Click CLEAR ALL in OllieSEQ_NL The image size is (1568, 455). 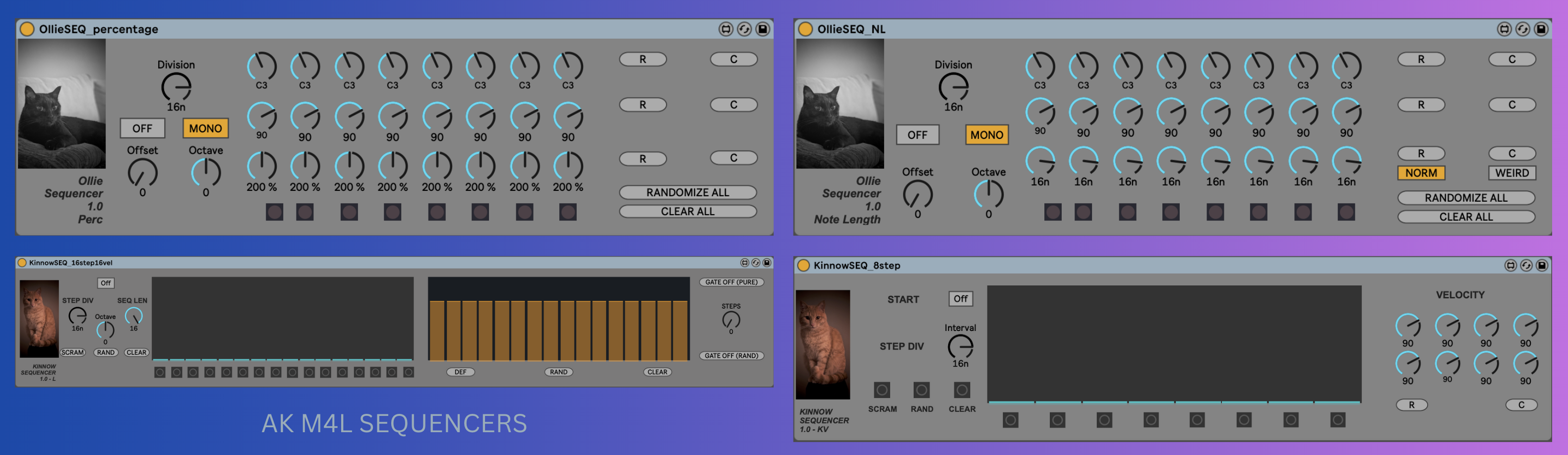tap(1465, 217)
